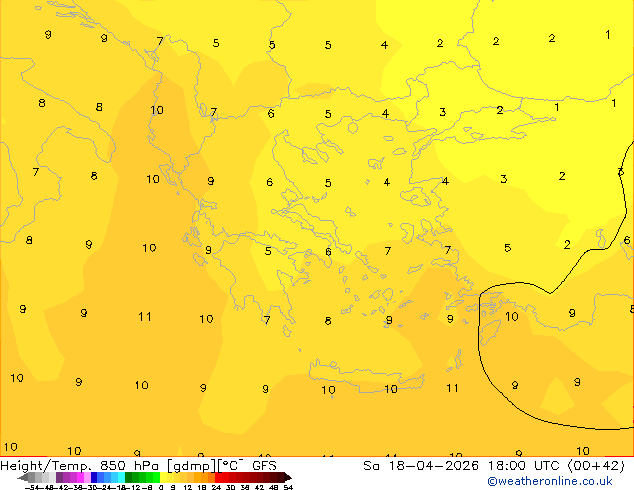
Task: Click the '(00+42)' forecast offset label
Action: pyautogui.click(x=597, y=466)
